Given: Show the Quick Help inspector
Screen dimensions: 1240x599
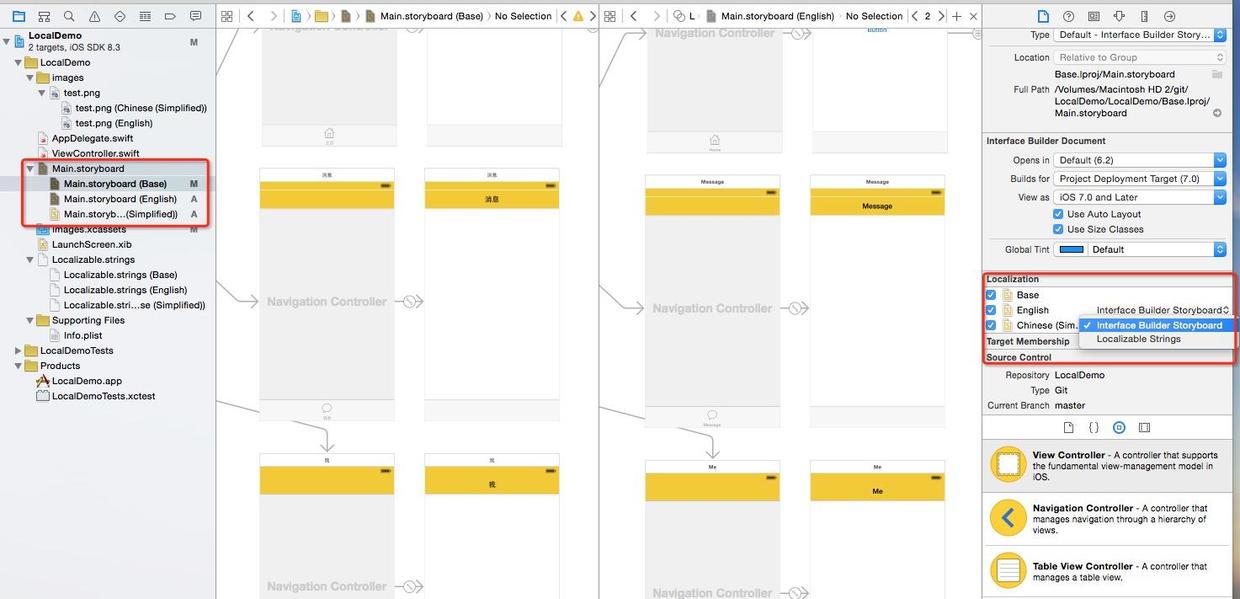Looking at the screenshot, I should [x=1069, y=16].
